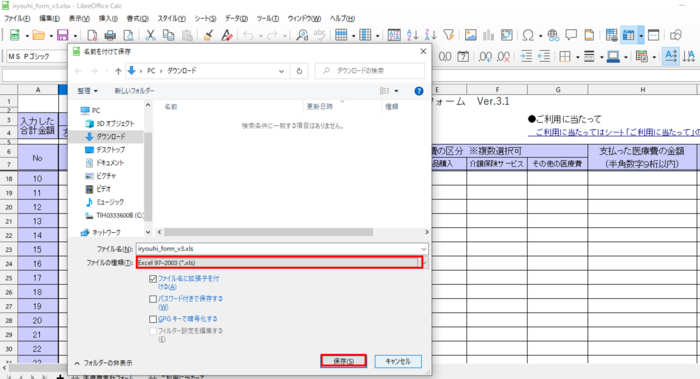Click the Insert Rows toolbar icon
This screenshot has width=700, height=379.
pos(341,35)
